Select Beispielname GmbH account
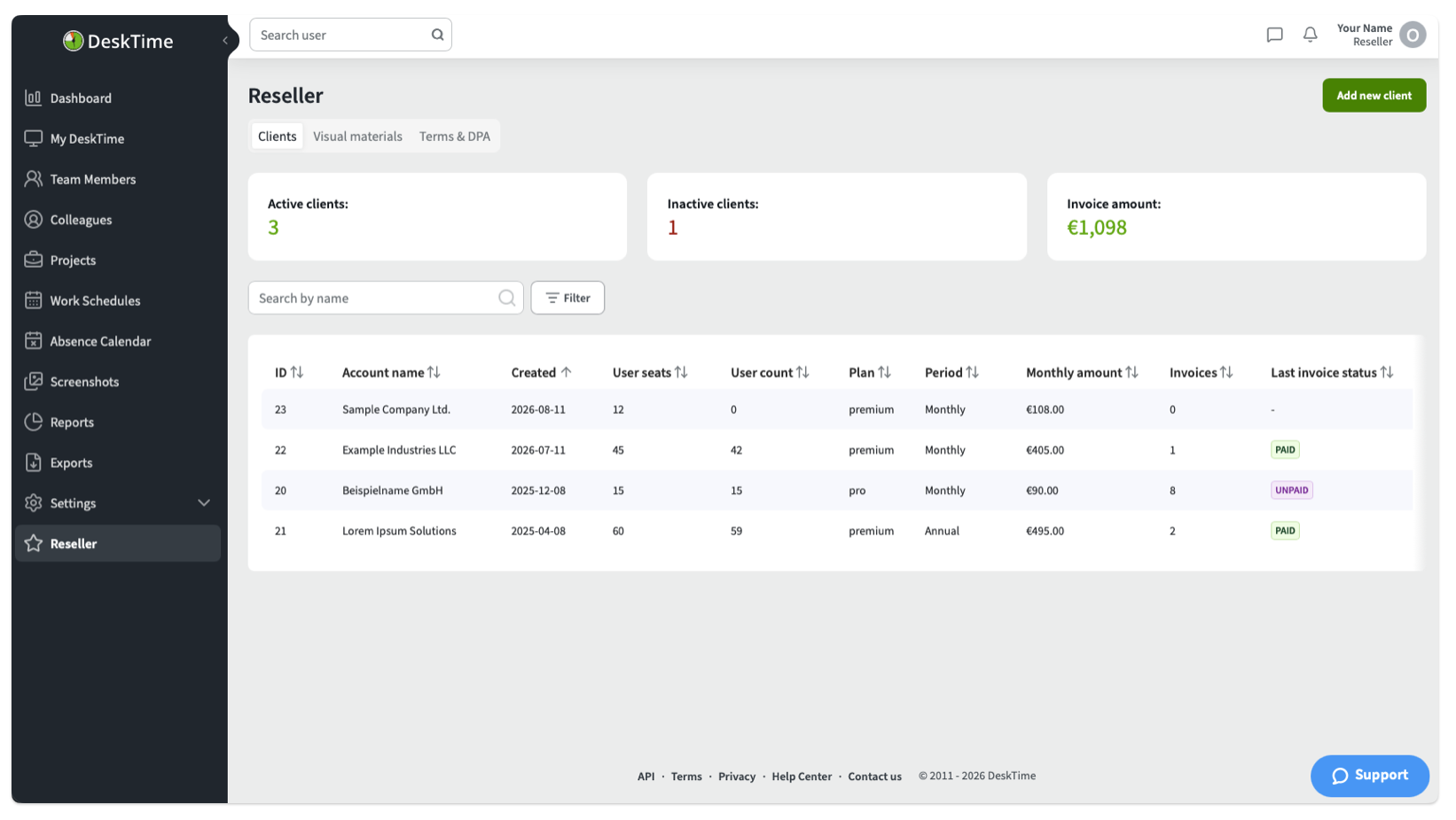The image size is (1456, 820). (x=392, y=490)
